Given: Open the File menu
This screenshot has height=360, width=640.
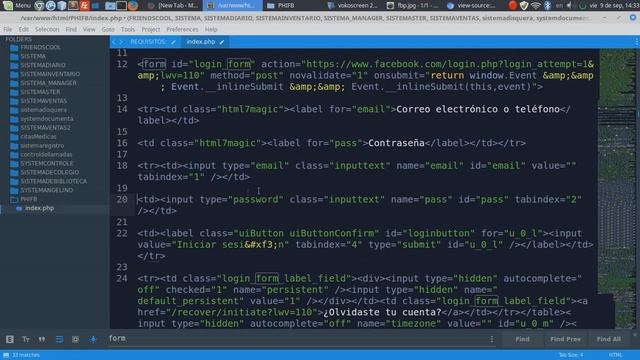Looking at the screenshot, I should tap(8, 29).
